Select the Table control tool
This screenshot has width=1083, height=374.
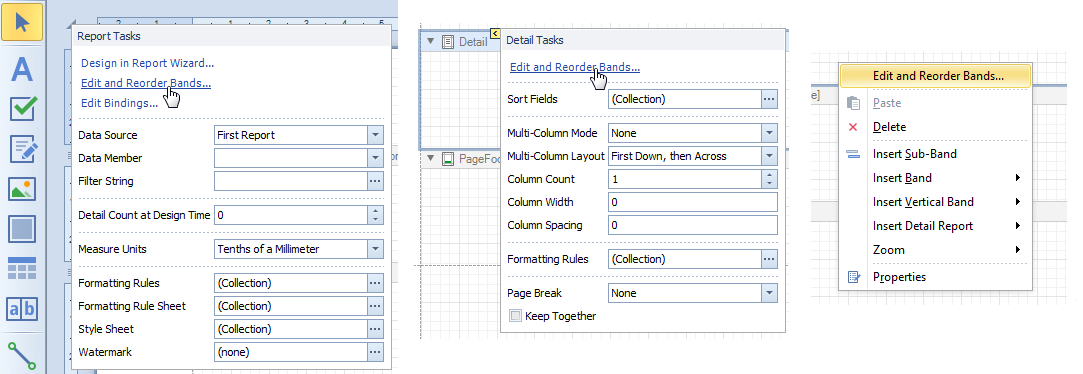click(22, 268)
